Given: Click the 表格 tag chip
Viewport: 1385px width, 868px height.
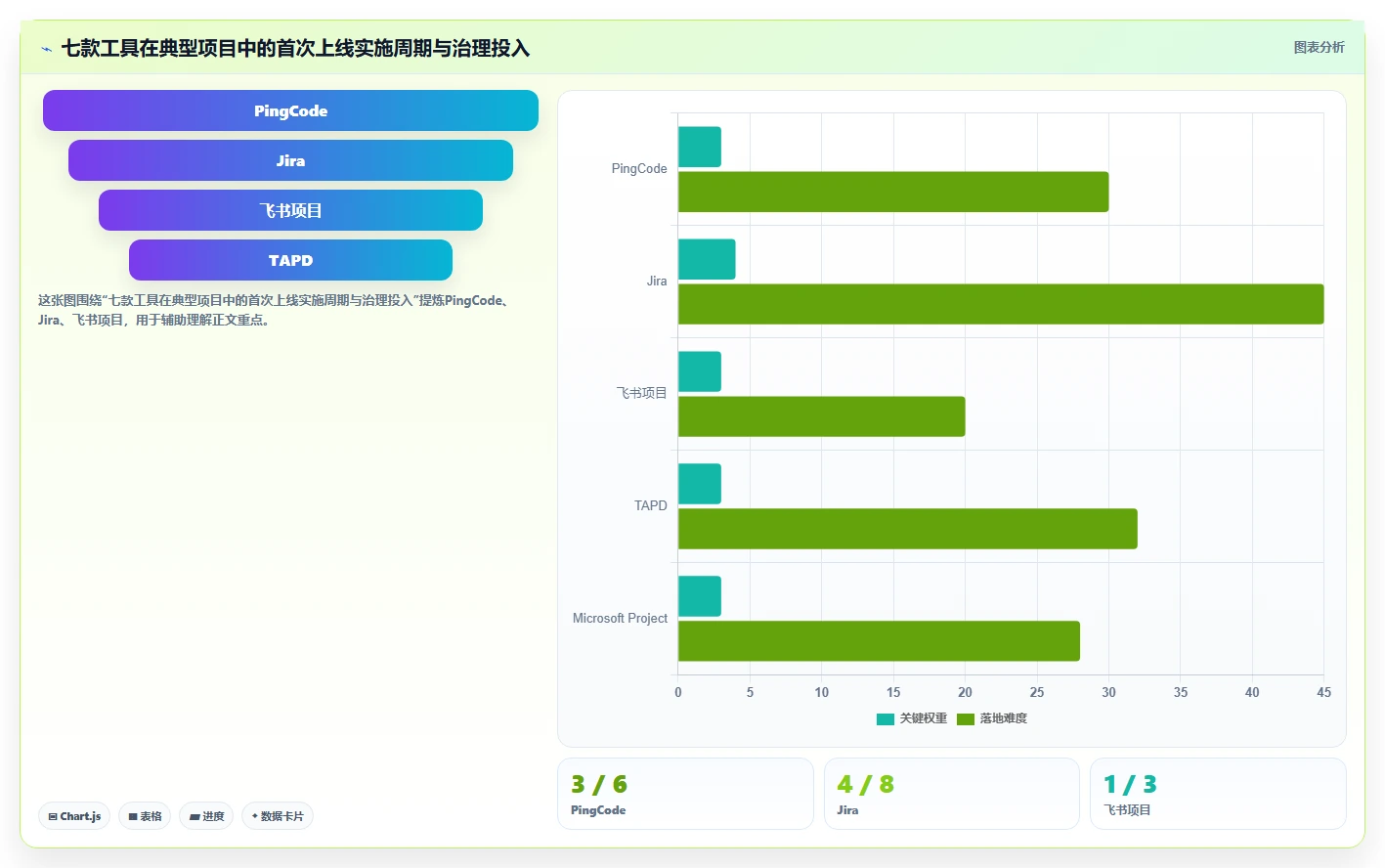Looking at the screenshot, I should [145, 816].
